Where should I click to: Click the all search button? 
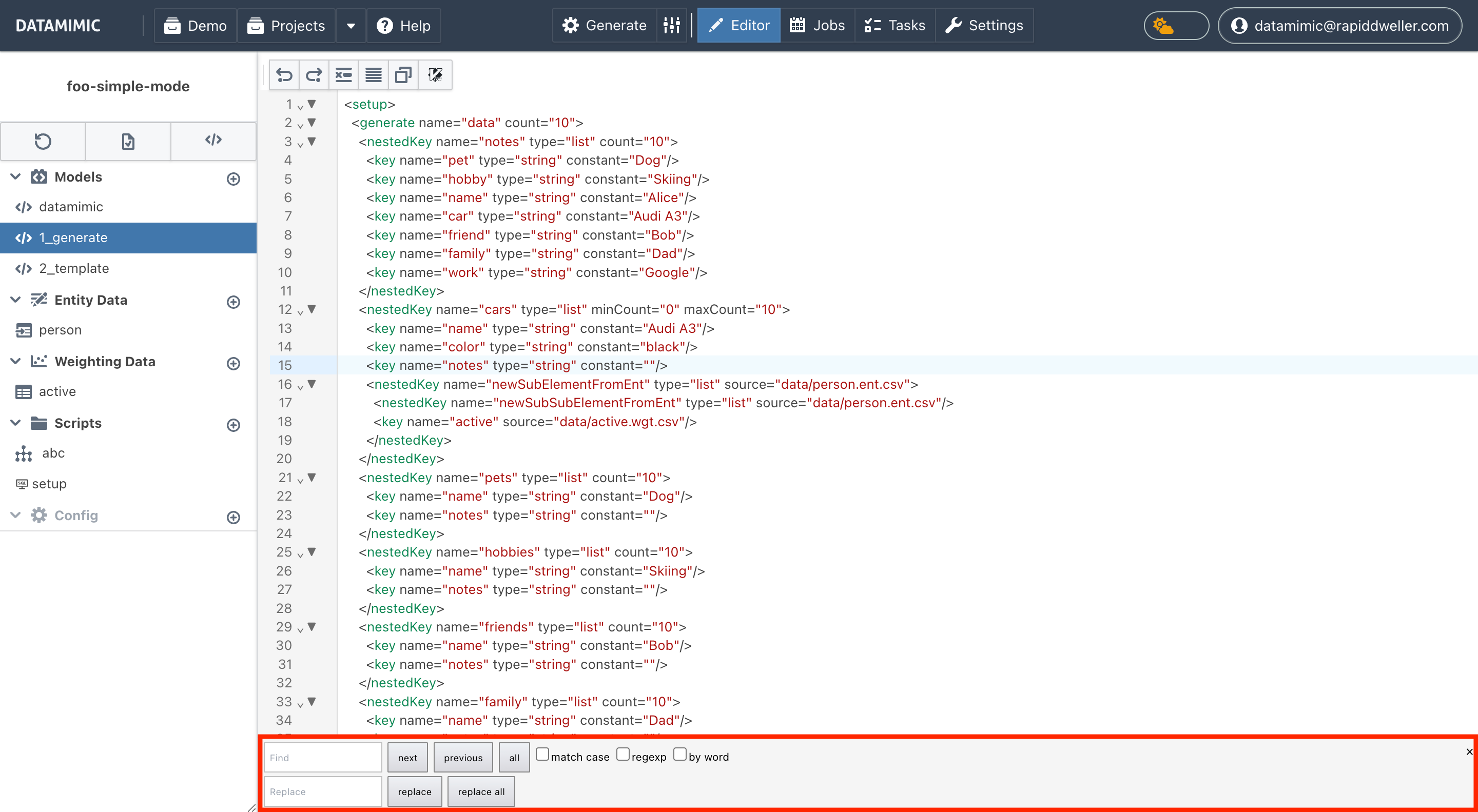[514, 758]
